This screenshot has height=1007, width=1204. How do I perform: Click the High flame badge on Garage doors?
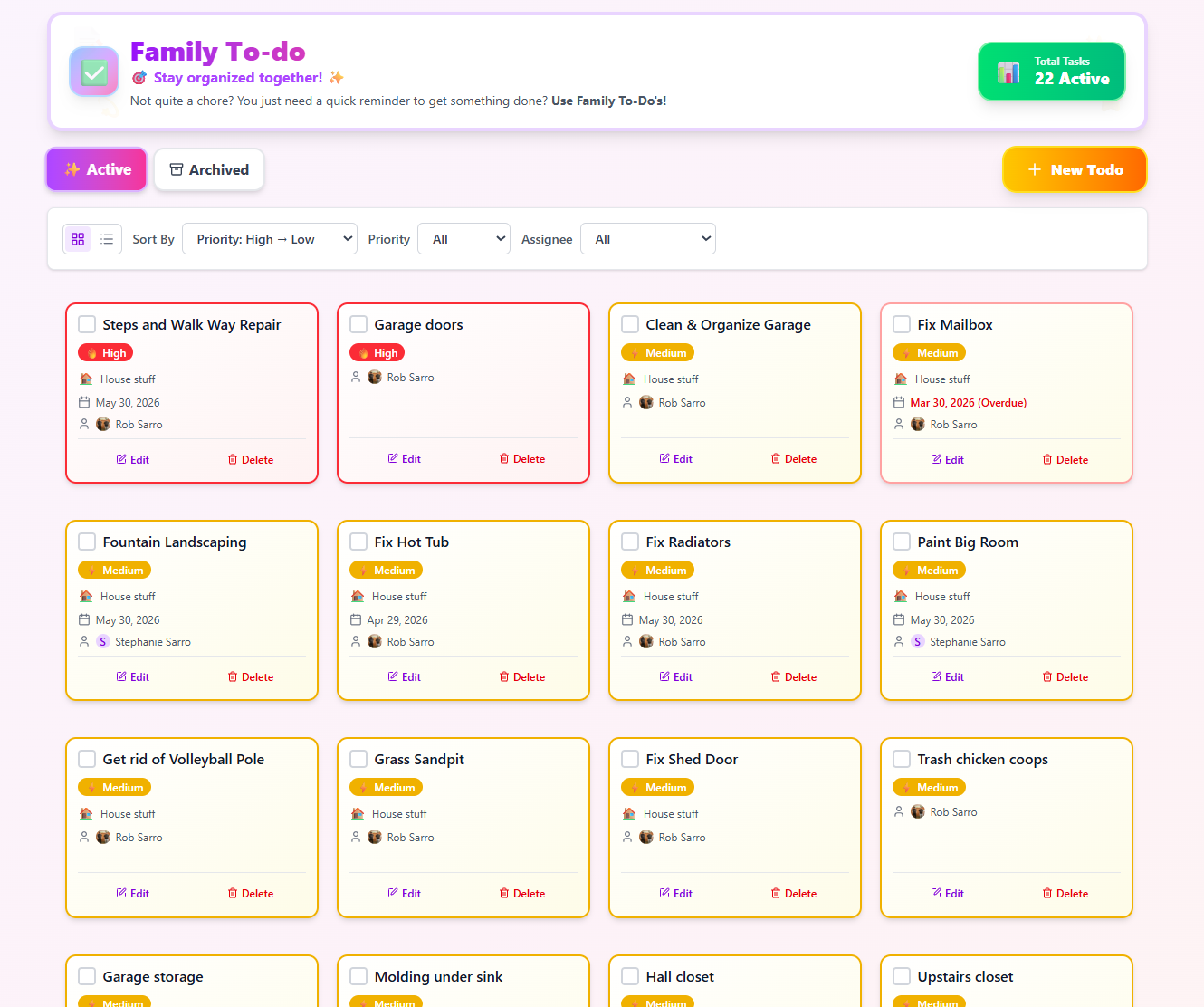377,352
